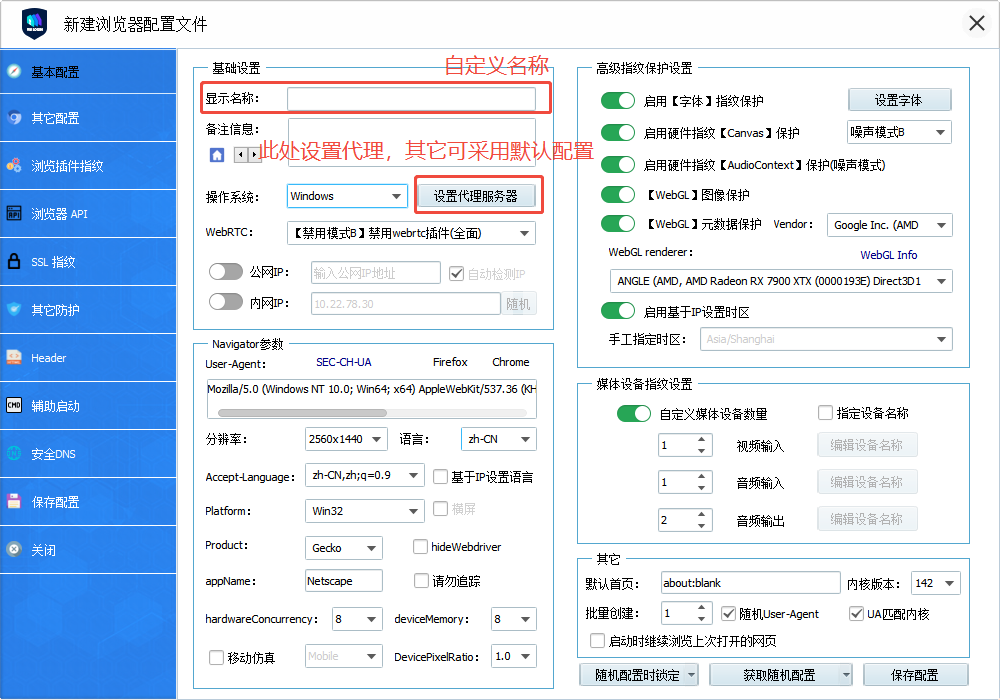Expand the 分辨率 2560x1440 dropdown
The width and height of the screenshot is (1000, 700).
(346, 439)
